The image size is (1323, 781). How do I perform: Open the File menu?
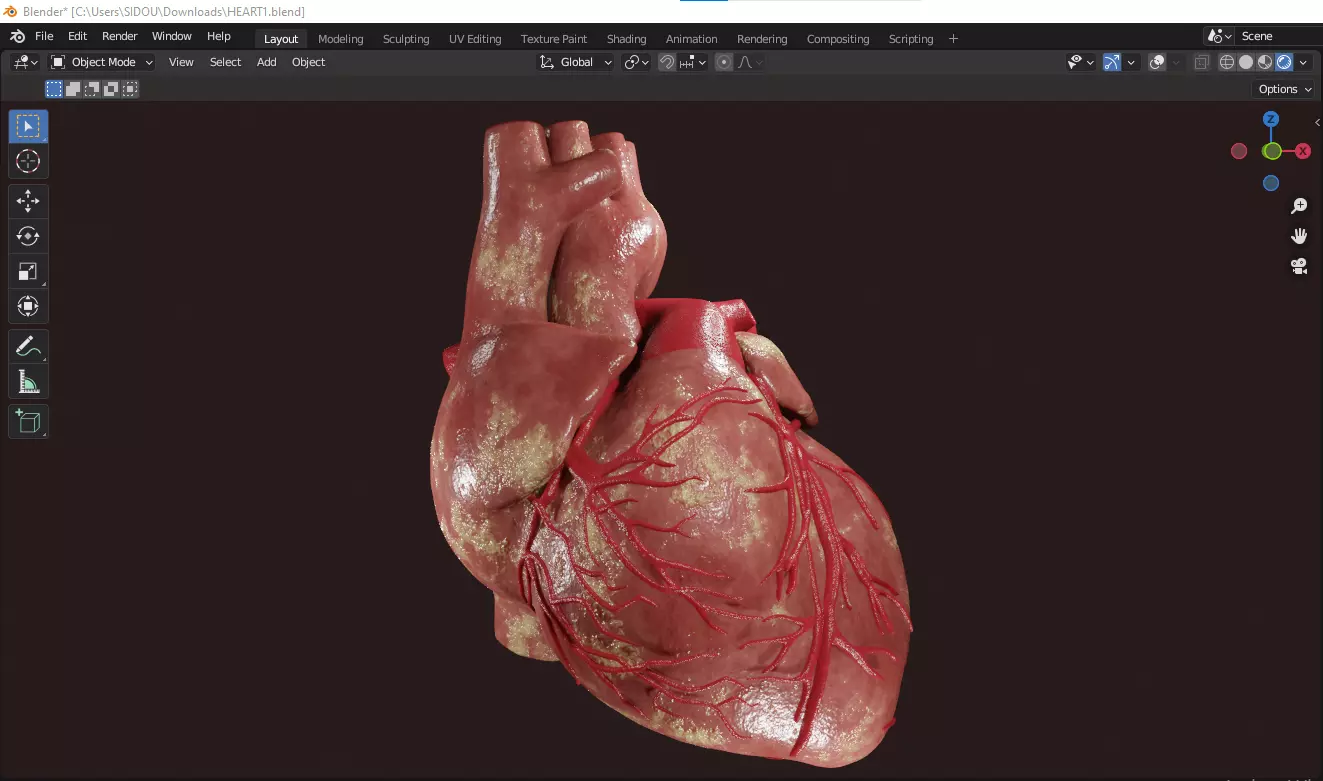44,36
